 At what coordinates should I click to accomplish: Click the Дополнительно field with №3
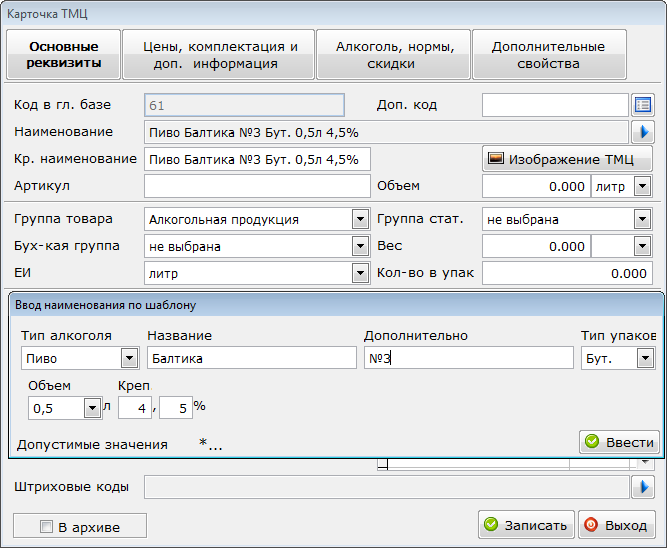click(469, 358)
